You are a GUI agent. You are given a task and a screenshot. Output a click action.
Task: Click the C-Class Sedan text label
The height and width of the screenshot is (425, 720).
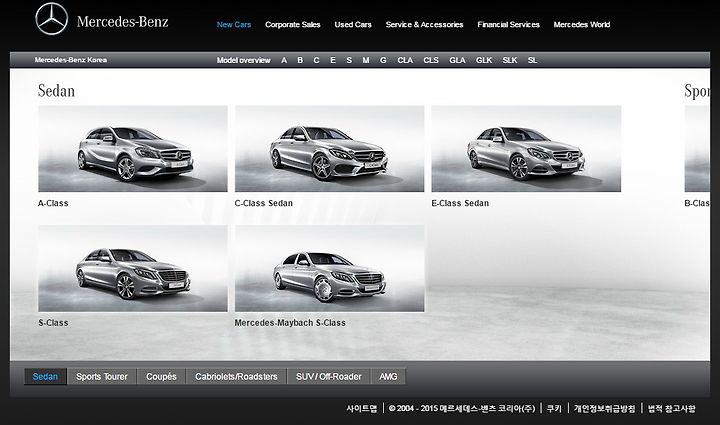[264, 203]
